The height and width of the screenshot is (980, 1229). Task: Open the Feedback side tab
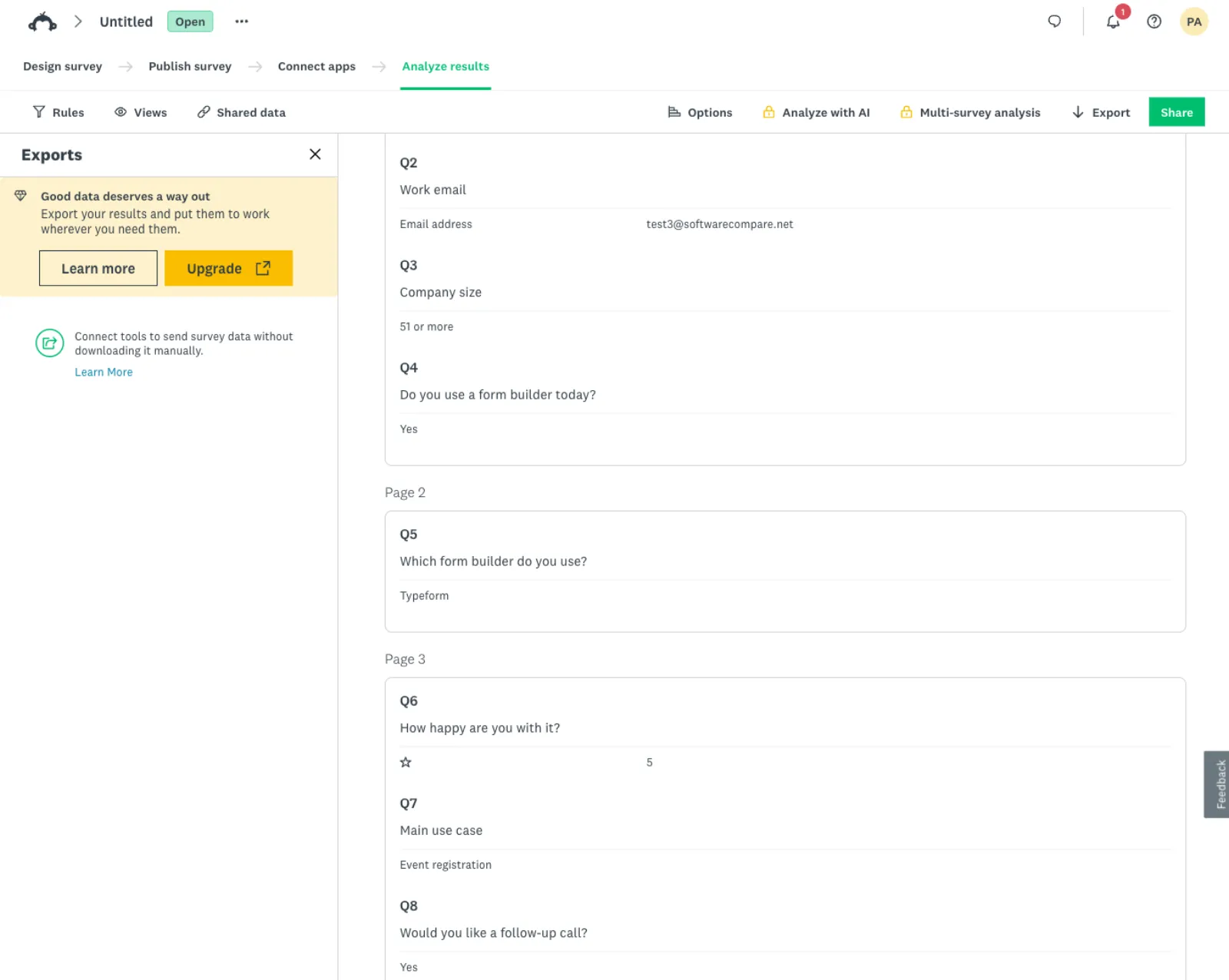1217,784
